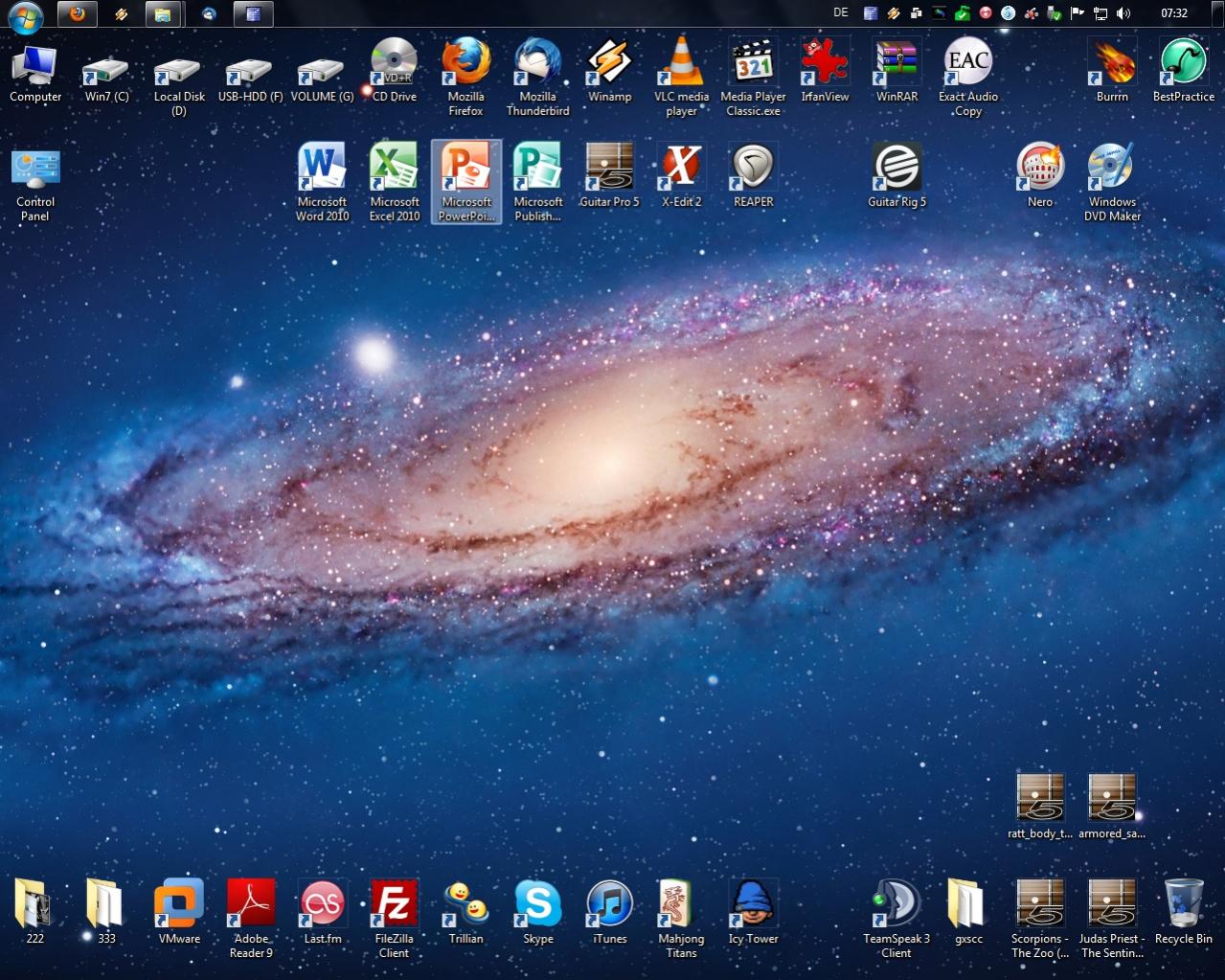Screen dimensions: 1225x980
Task: Click the DE language indicator in tray
Action: point(841,13)
